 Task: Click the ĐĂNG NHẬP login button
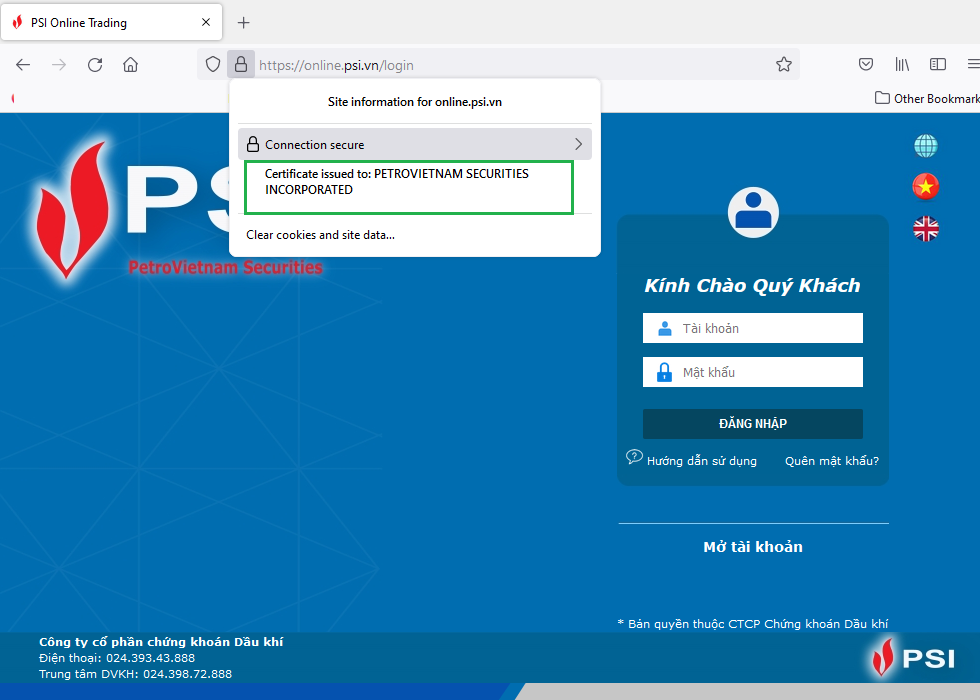click(x=752, y=424)
